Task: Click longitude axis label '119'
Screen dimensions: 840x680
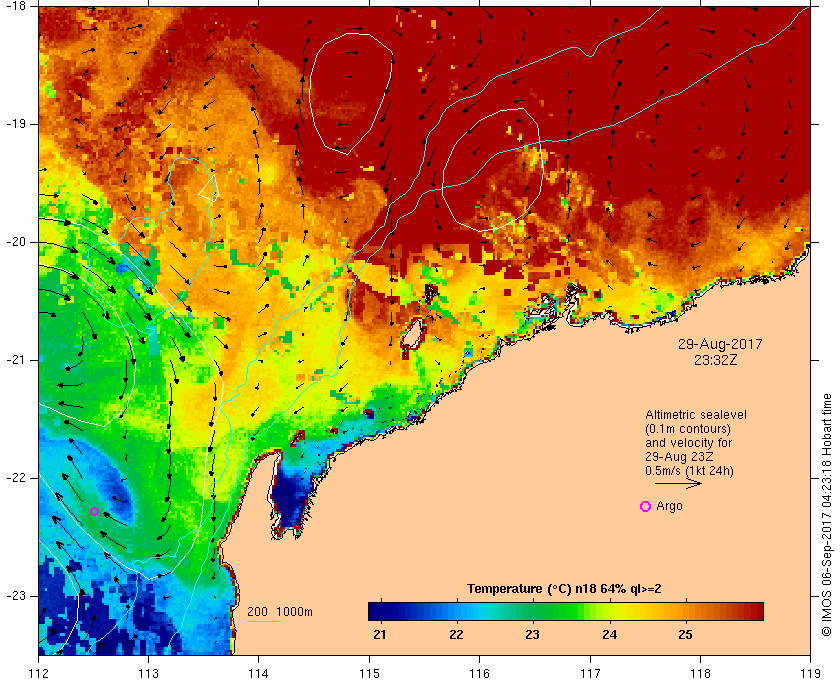Action: (811, 672)
